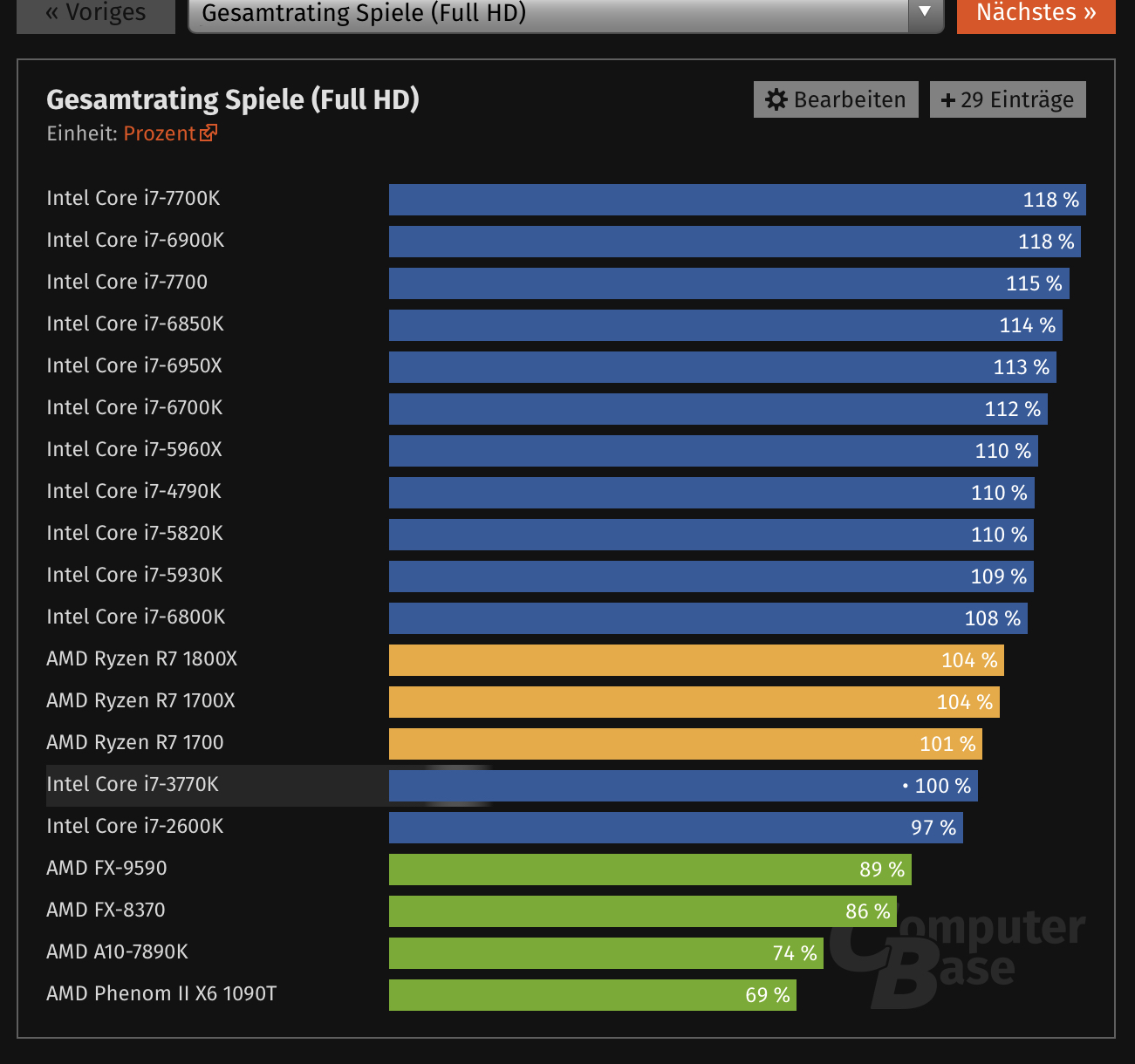The image size is (1135, 1064).
Task: Select highlighted Intel Core i7-3770K row
Action: pos(511,786)
